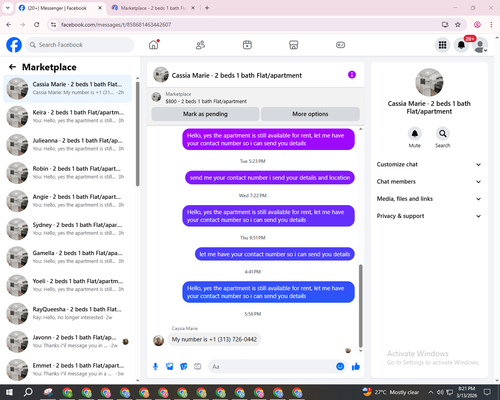Open the Marketplace storefront icon in top navigation
Image resolution: width=500 pixels, height=400 pixels.
294,45
